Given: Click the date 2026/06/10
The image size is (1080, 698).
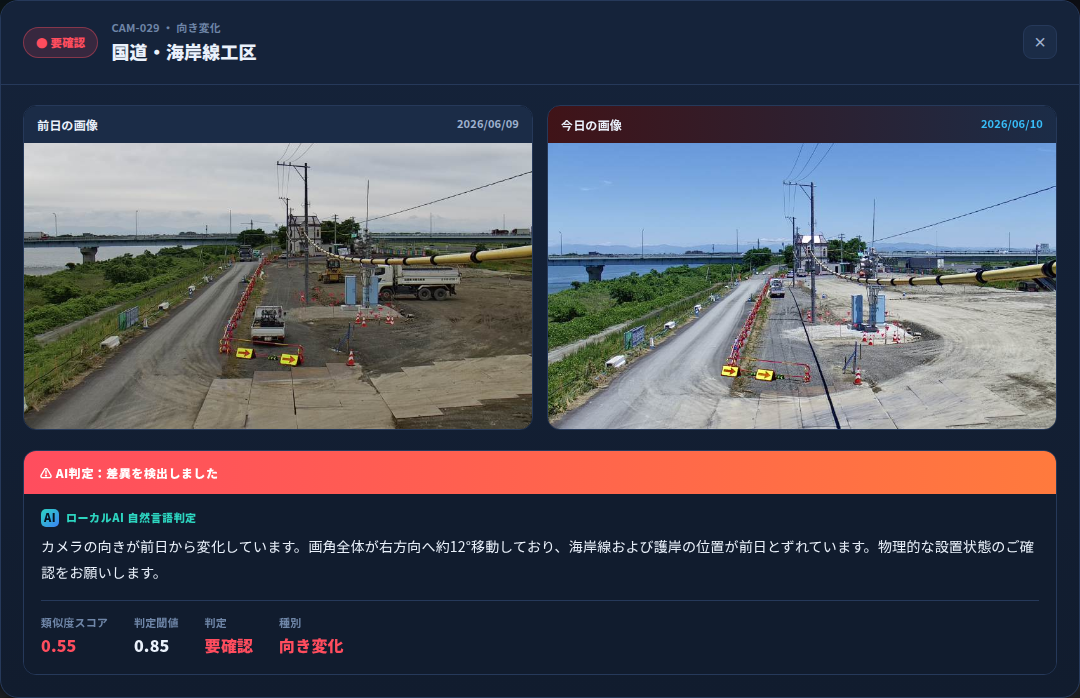Looking at the screenshot, I should [1011, 124].
